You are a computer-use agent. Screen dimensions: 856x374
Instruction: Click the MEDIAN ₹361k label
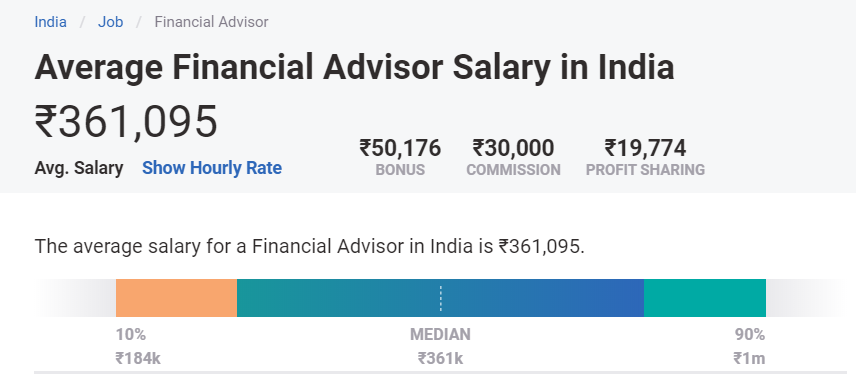point(441,346)
